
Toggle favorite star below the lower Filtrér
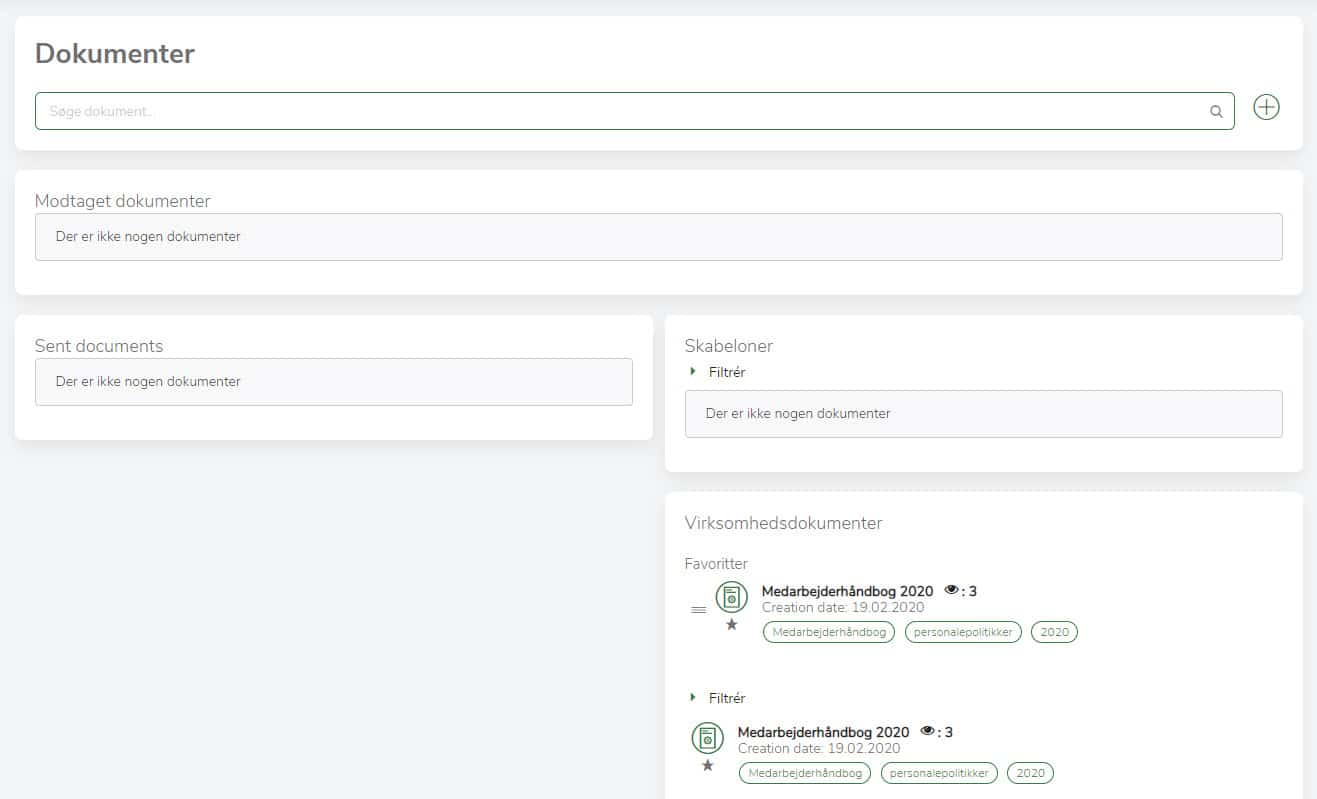[708, 765]
